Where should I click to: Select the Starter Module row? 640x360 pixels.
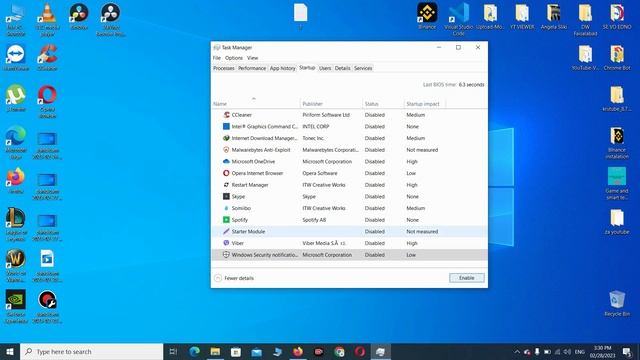point(349,231)
